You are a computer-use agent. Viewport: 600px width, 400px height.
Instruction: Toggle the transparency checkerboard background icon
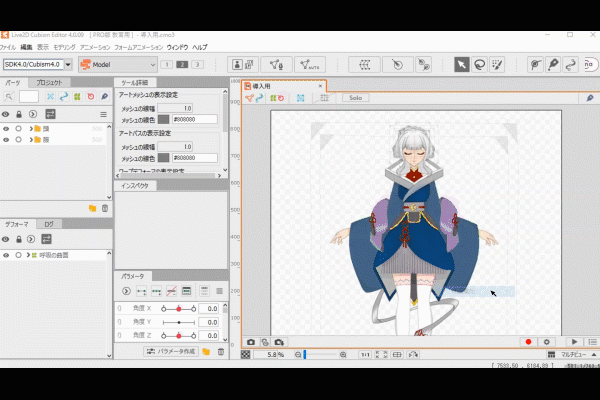pos(246,355)
